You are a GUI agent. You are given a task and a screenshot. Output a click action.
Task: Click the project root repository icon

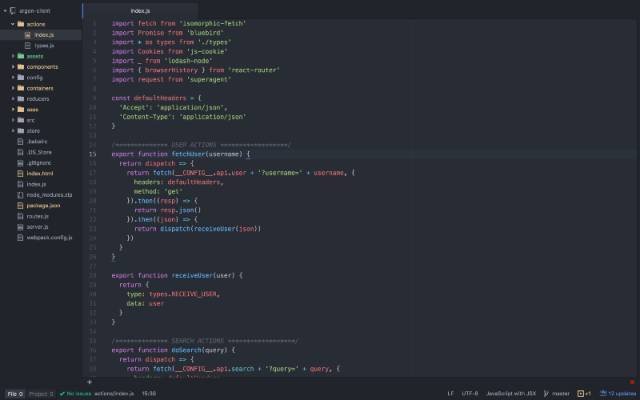click(13, 11)
